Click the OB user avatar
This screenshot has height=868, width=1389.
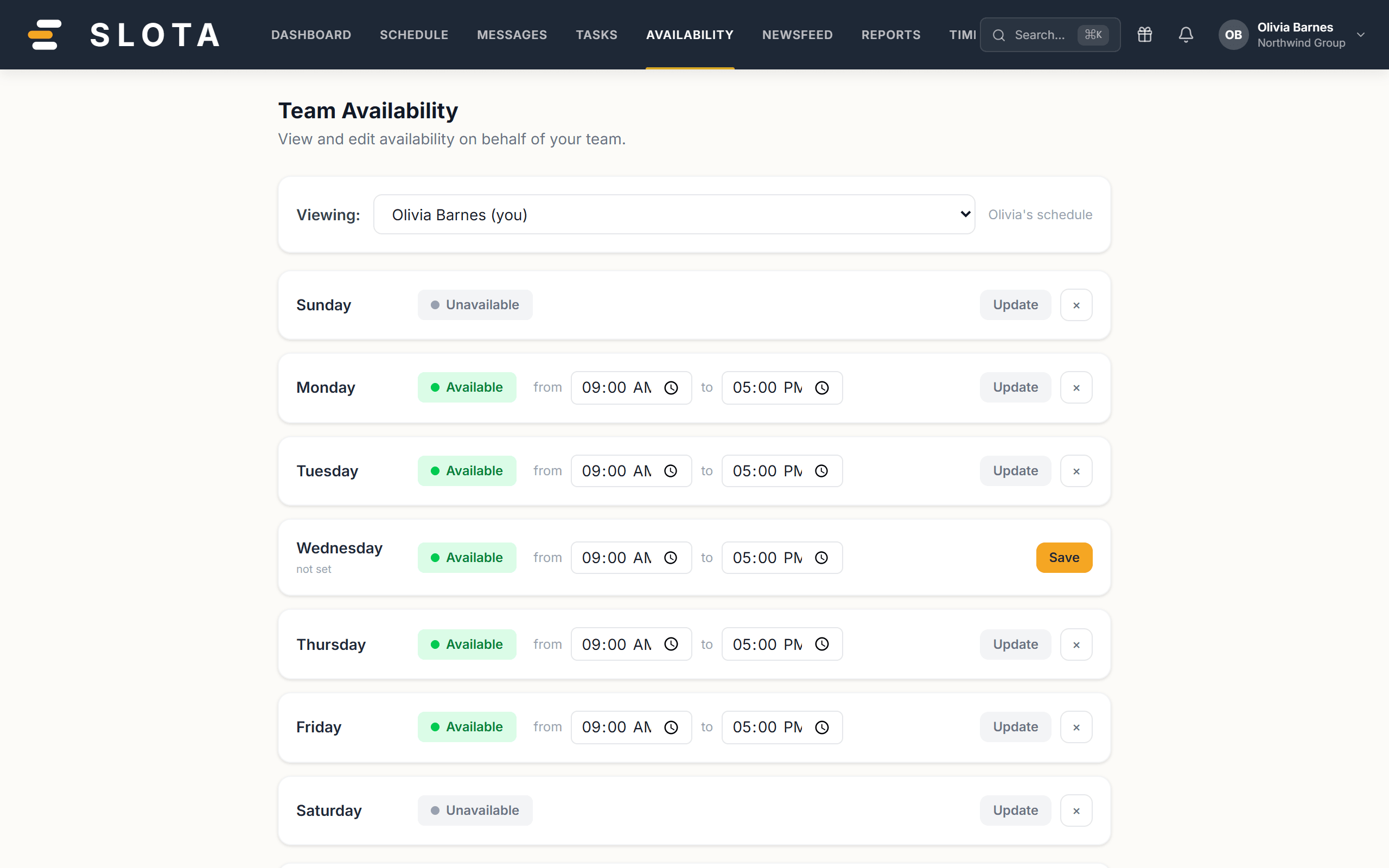click(x=1233, y=34)
